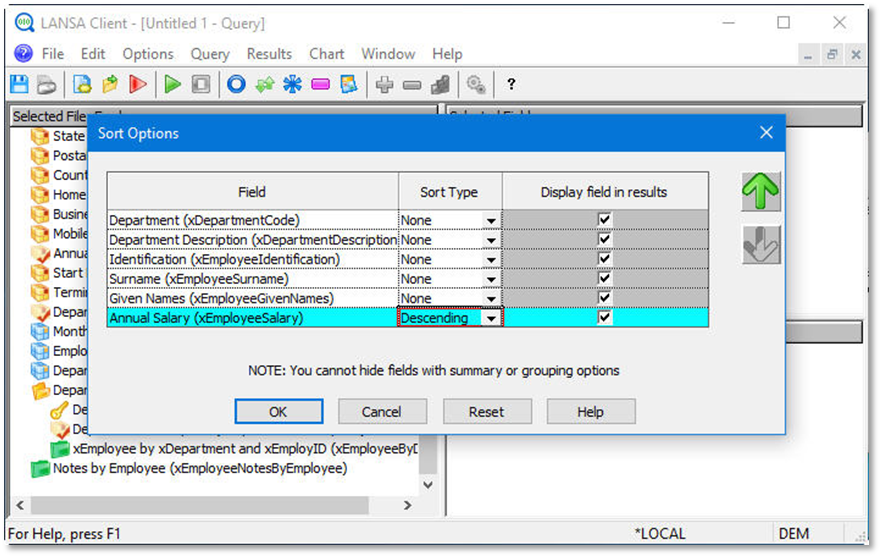Open the Query menu
Viewport: 881px width, 557px height.
pos(210,54)
